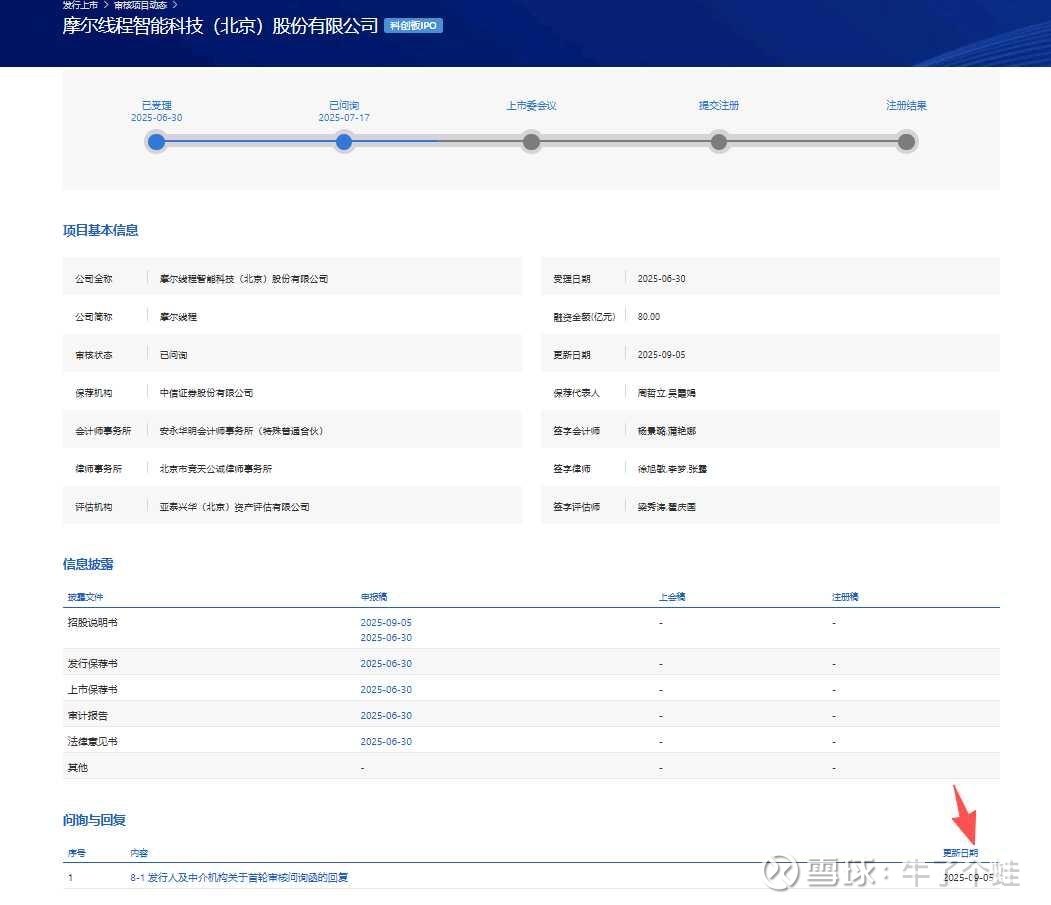
Task: Open the 上市保荐书 2025-06-30 link
Action: (386, 690)
